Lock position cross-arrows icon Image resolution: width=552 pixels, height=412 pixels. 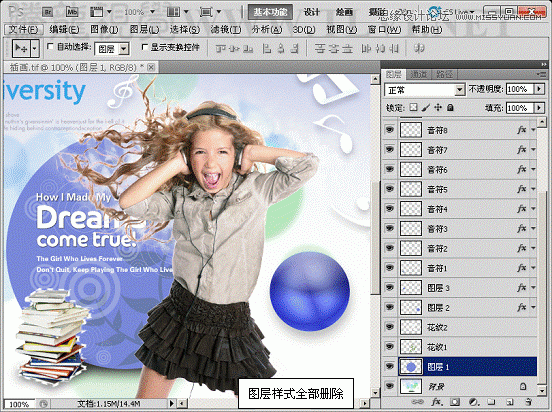438,107
